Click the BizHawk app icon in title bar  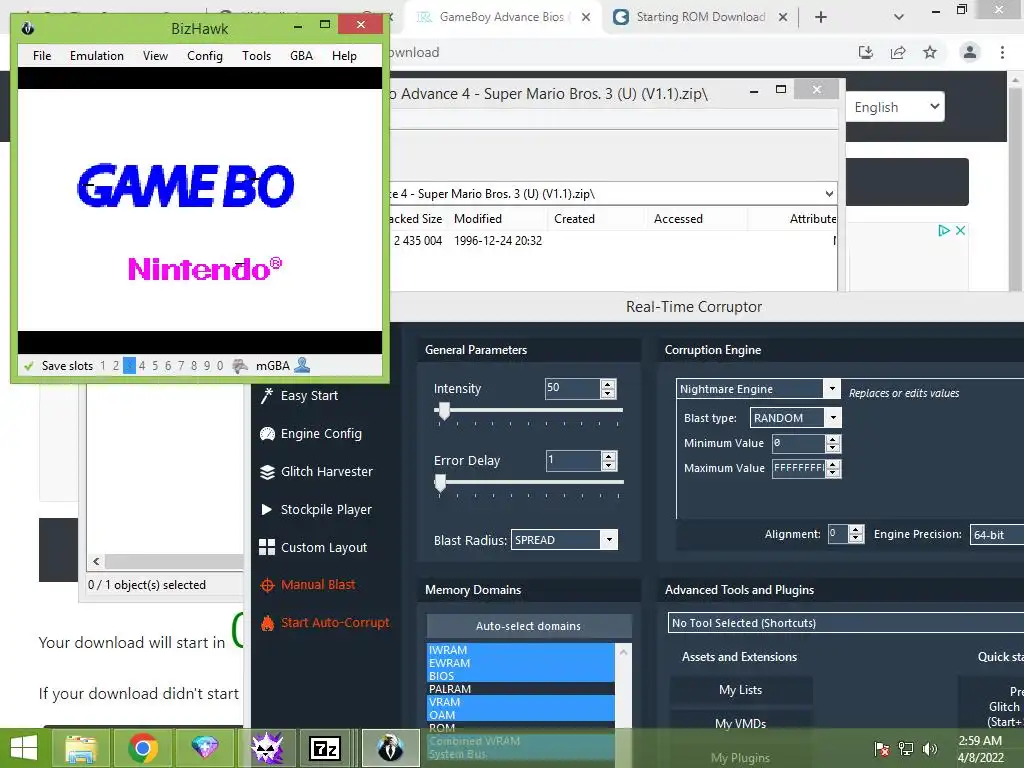point(27,28)
